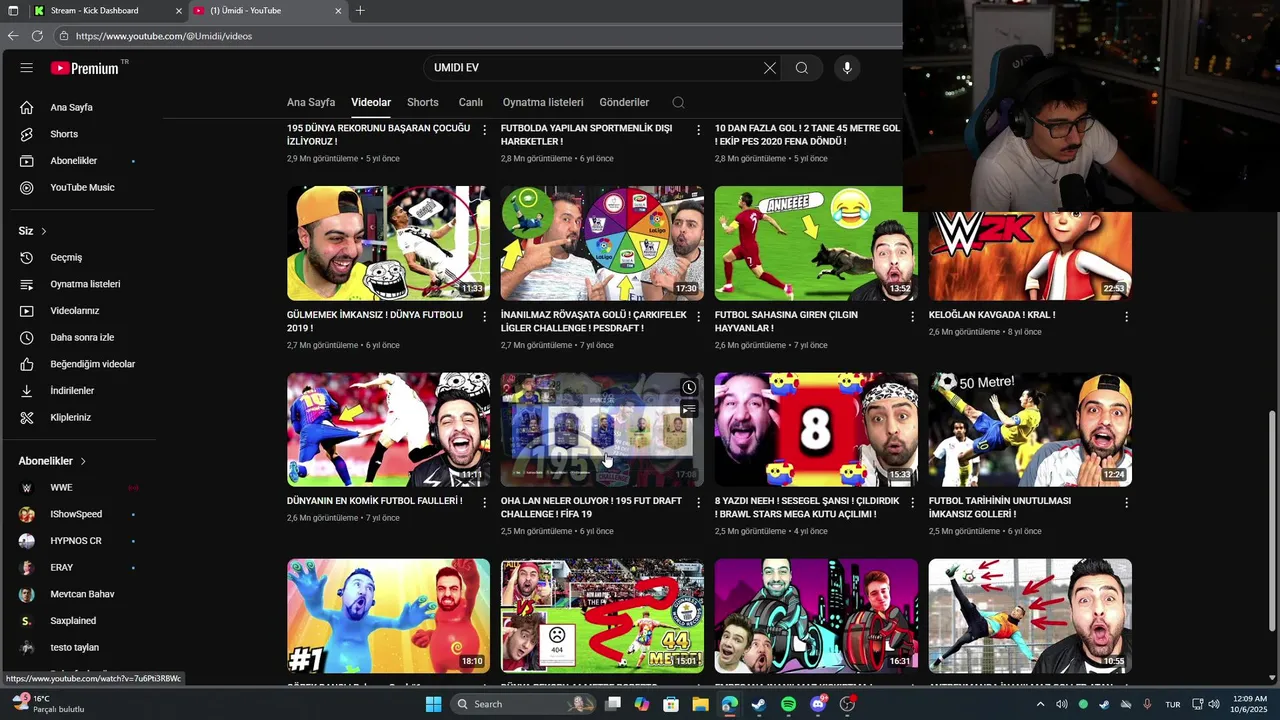Click the Klipleriniz scissors icon
Image resolution: width=1280 pixels, height=720 pixels.
click(x=27, y=417)
